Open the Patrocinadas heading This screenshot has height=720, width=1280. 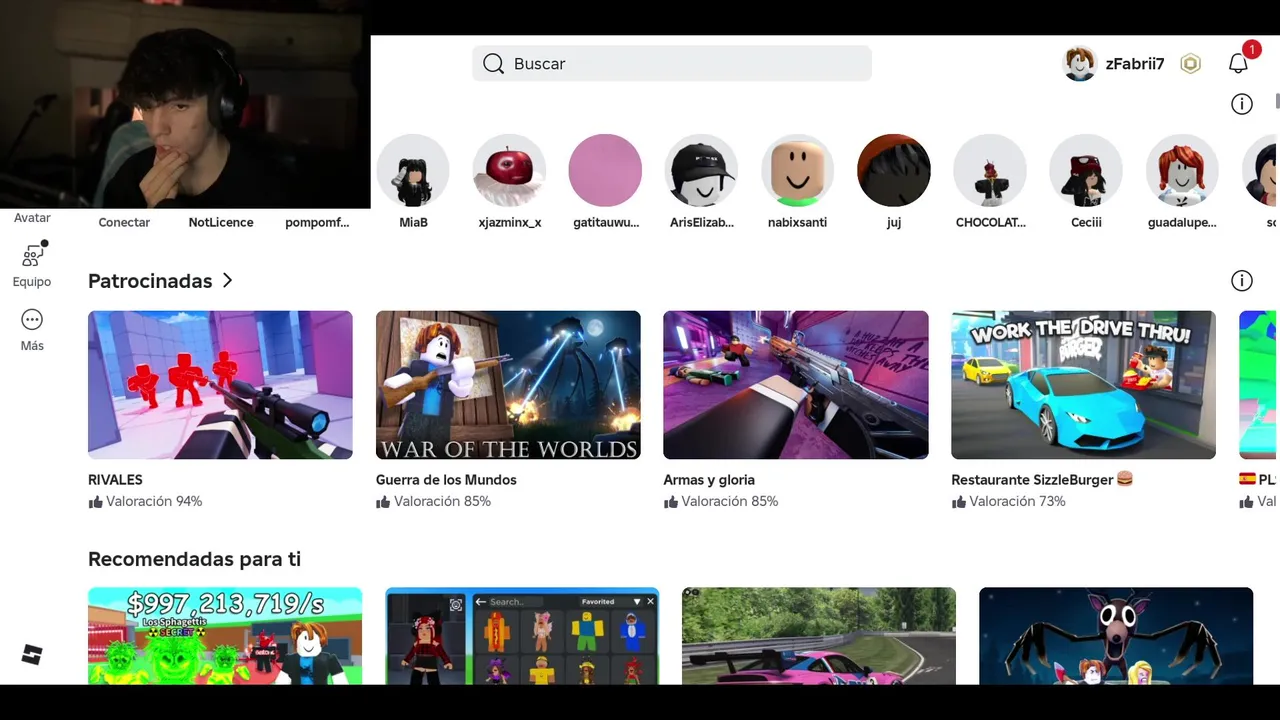[x=150, y=281]
